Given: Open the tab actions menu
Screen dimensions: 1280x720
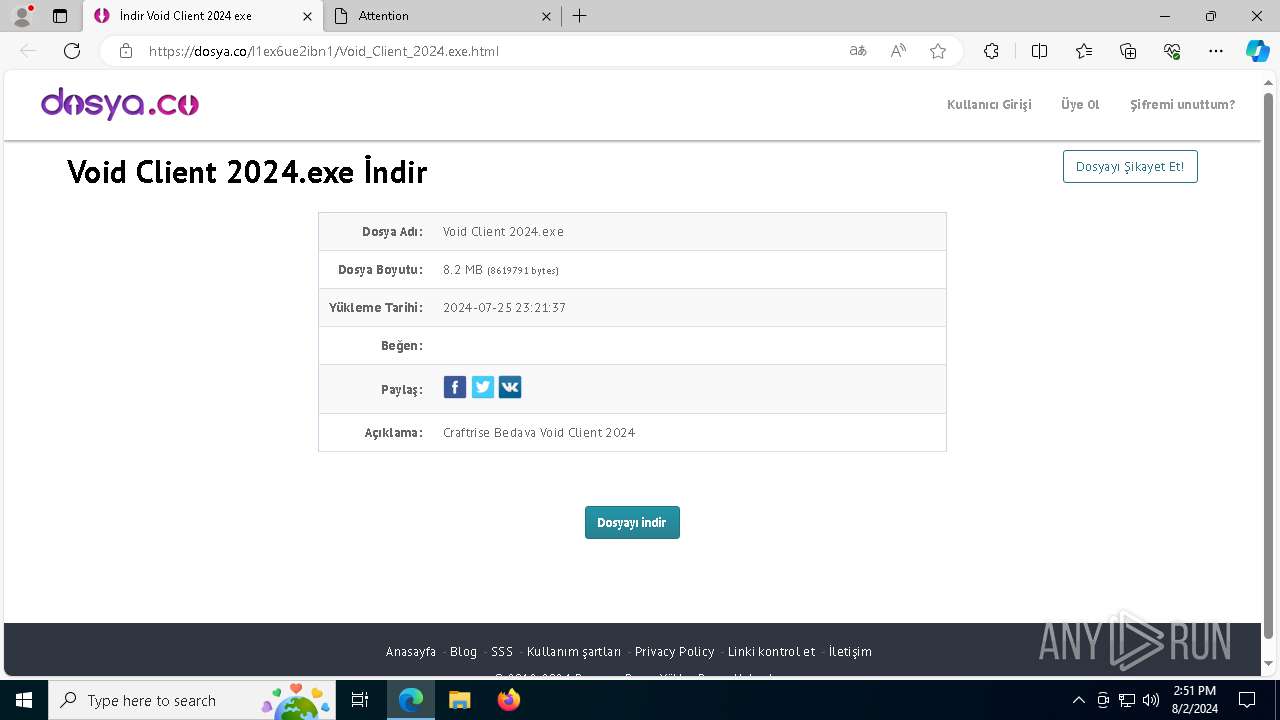Looking at the screenshot, I should [60, 16].
